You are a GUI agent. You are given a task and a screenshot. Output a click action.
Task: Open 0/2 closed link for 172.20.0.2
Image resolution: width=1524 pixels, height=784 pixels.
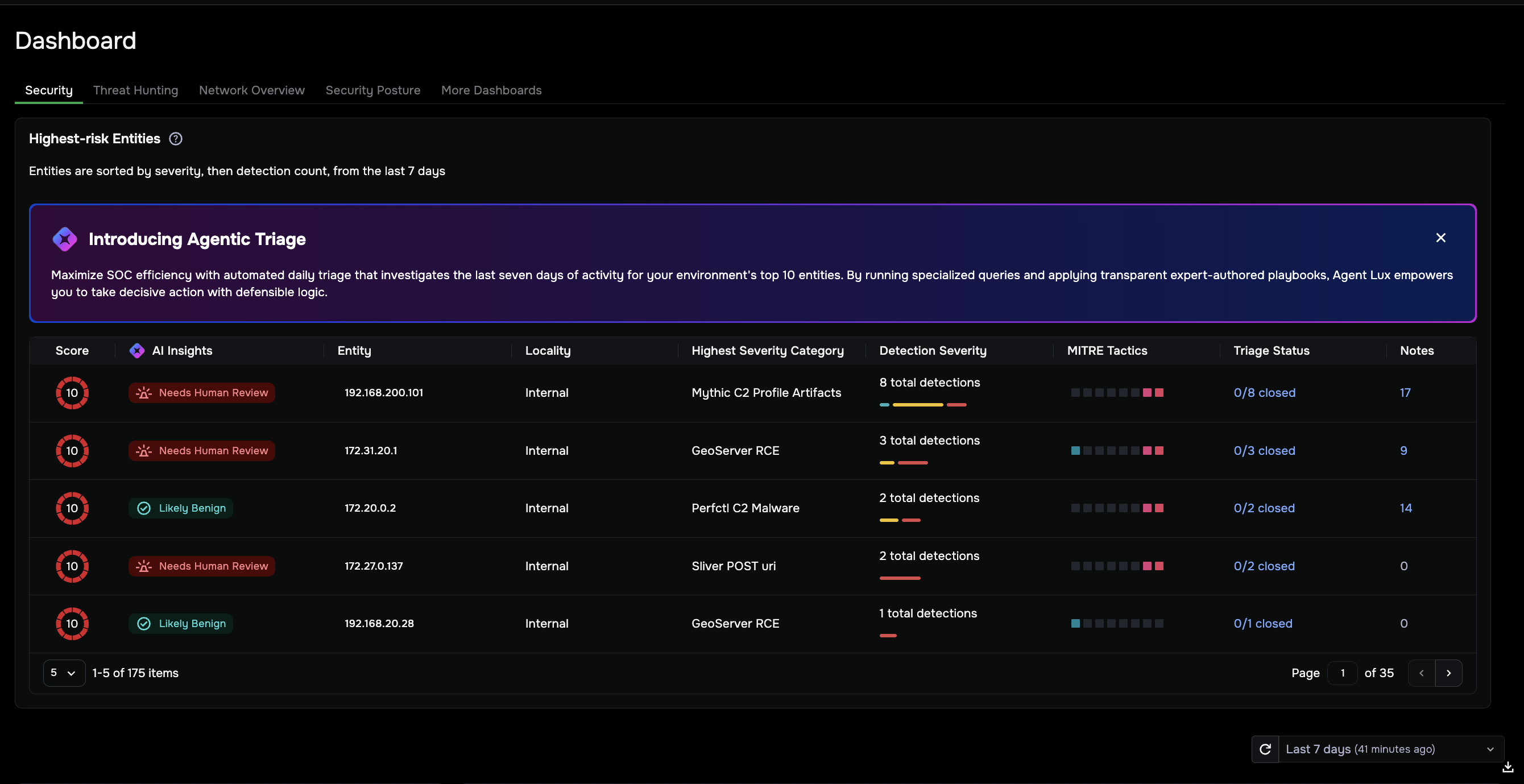[1264, 508]
